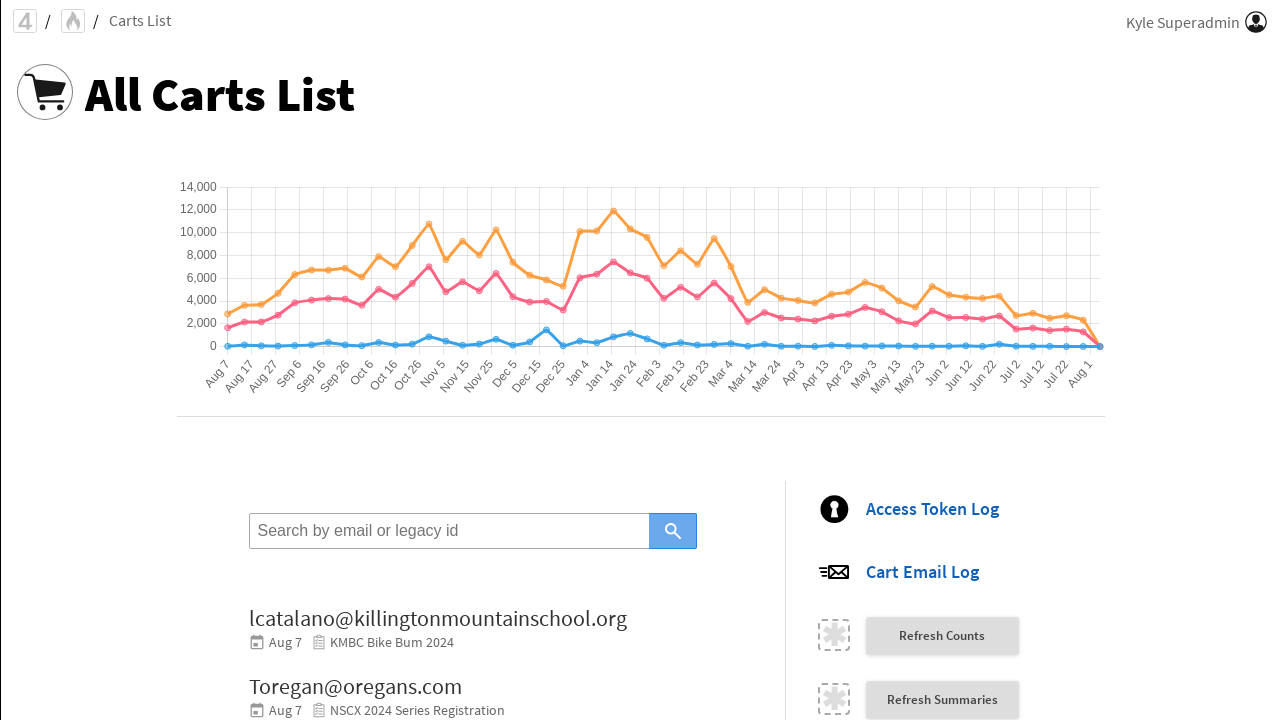This screenshot has height=720, width=1280.
Task: Click asterisk icon beside Refresh Summaries
Action: click(834, 699)
